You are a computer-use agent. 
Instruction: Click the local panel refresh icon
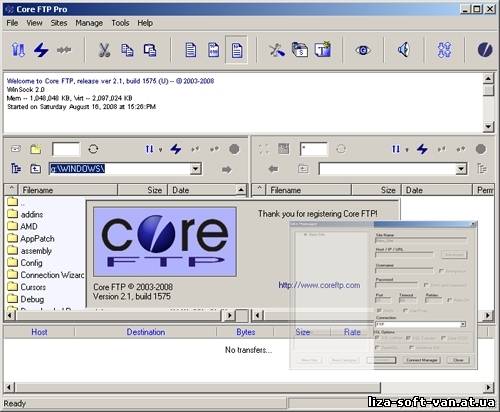coord(93,149)
